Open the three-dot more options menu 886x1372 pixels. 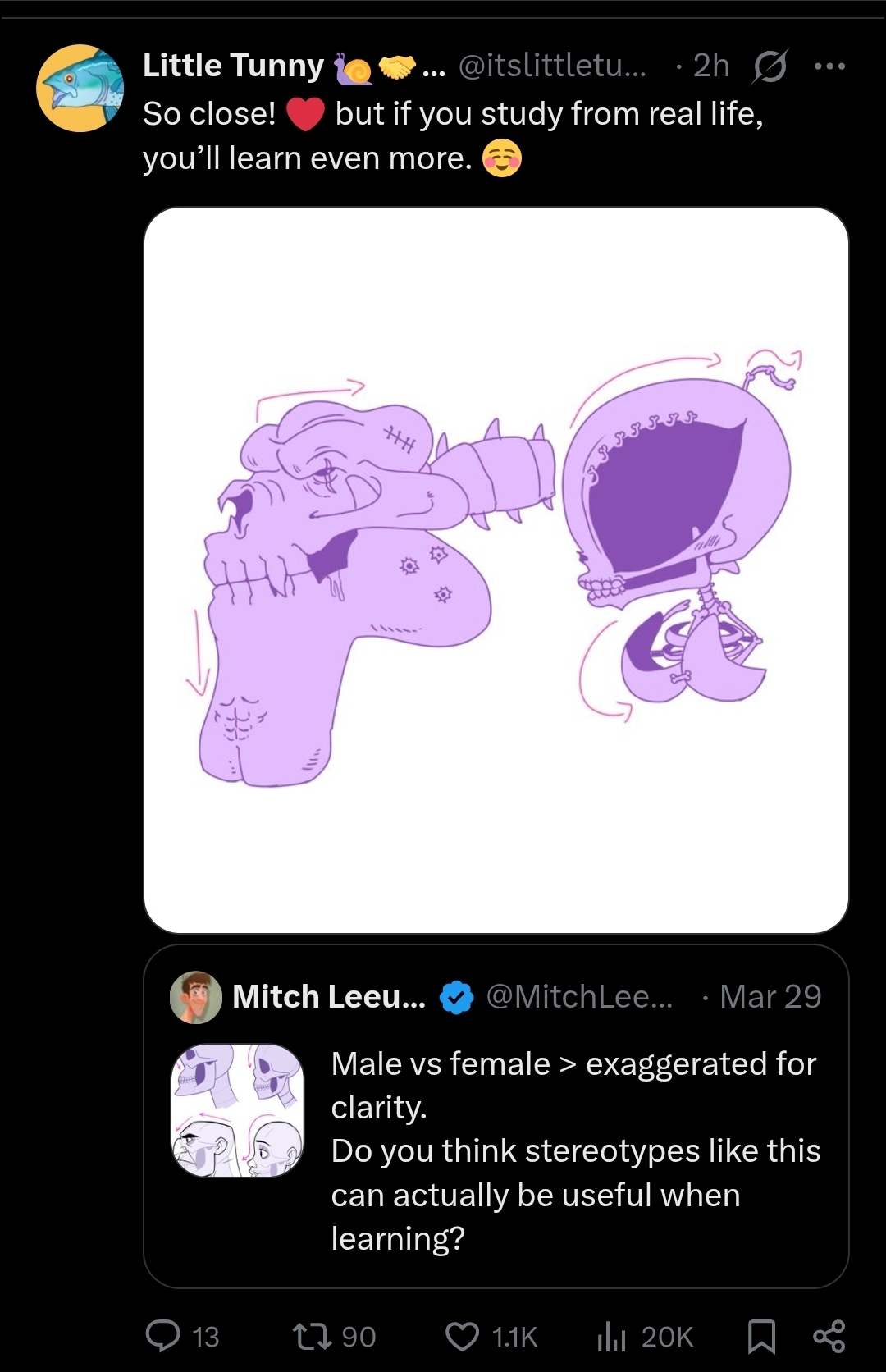829,66
